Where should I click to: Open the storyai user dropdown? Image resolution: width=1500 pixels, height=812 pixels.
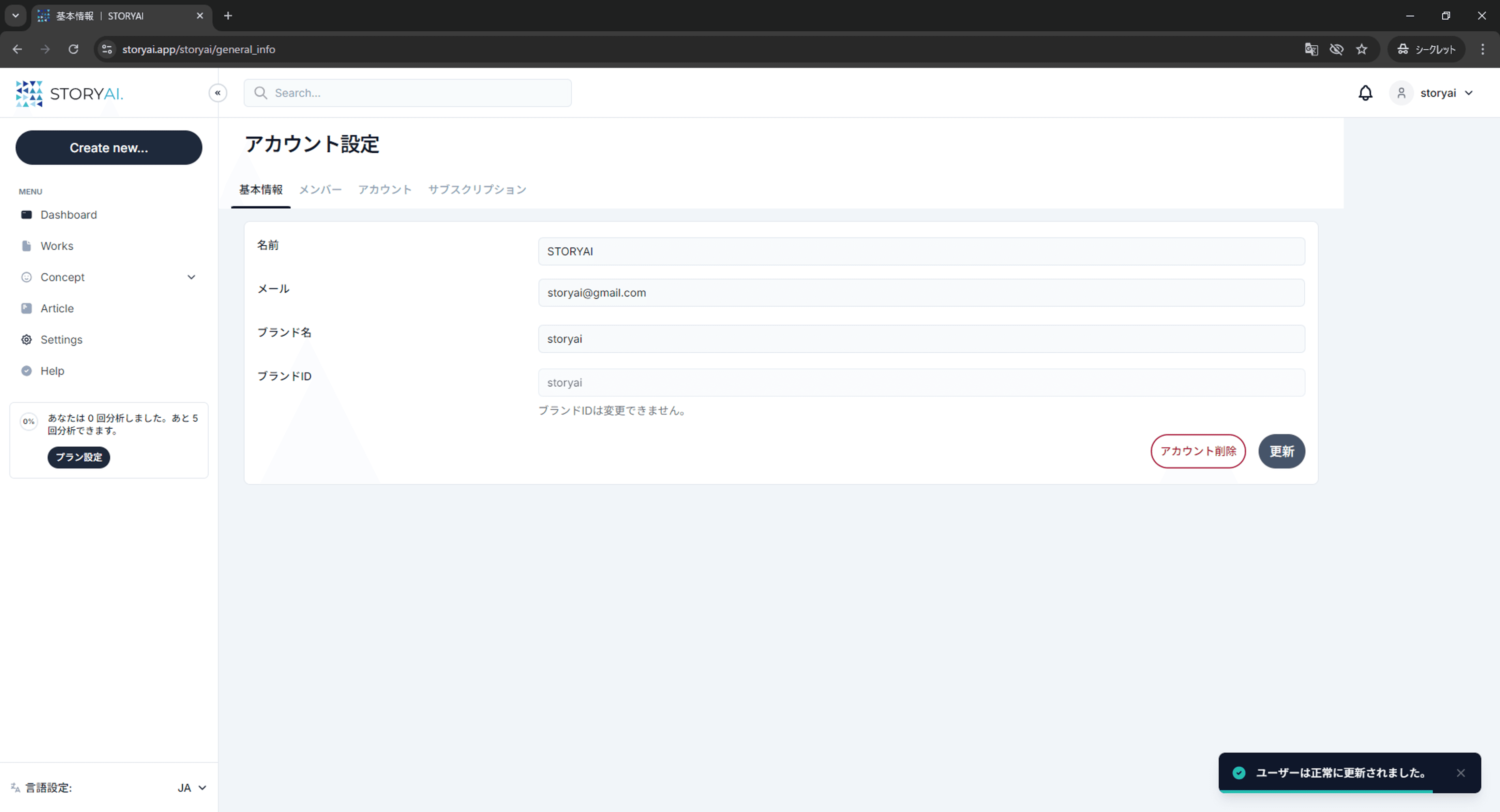[1432, 93]
